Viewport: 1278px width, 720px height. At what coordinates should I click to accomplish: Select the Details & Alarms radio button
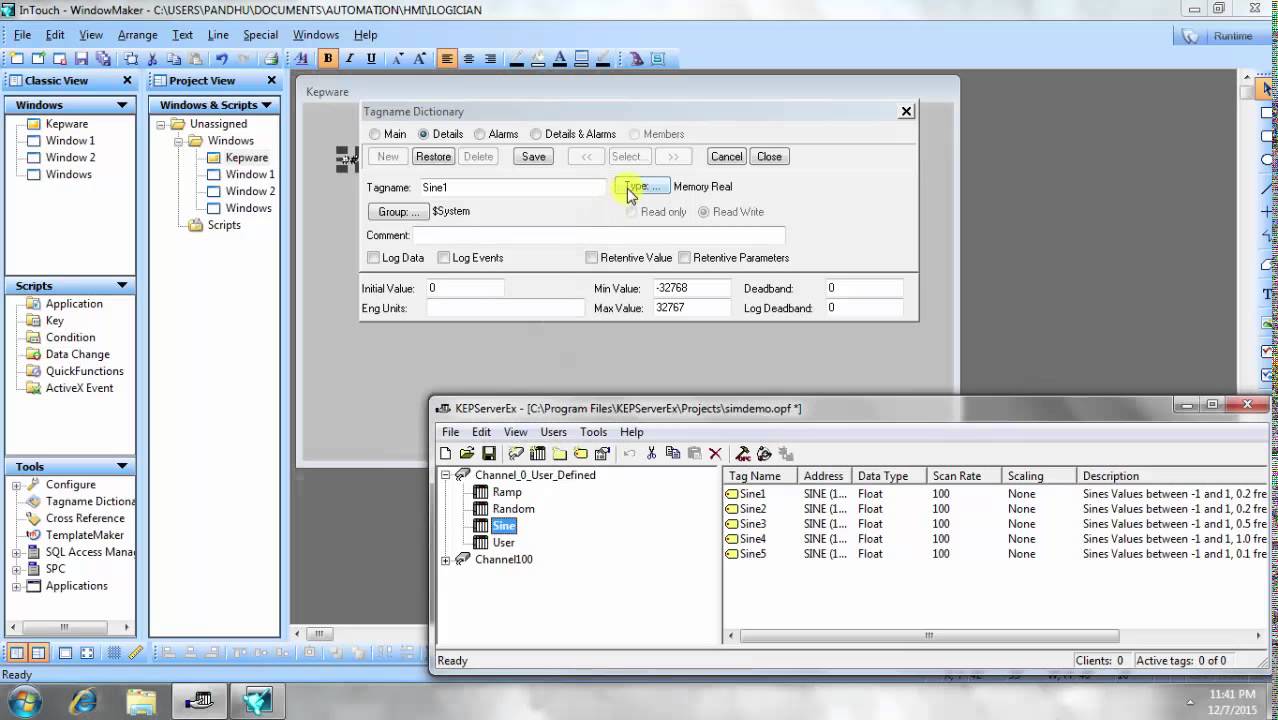[x=536, y=134]
